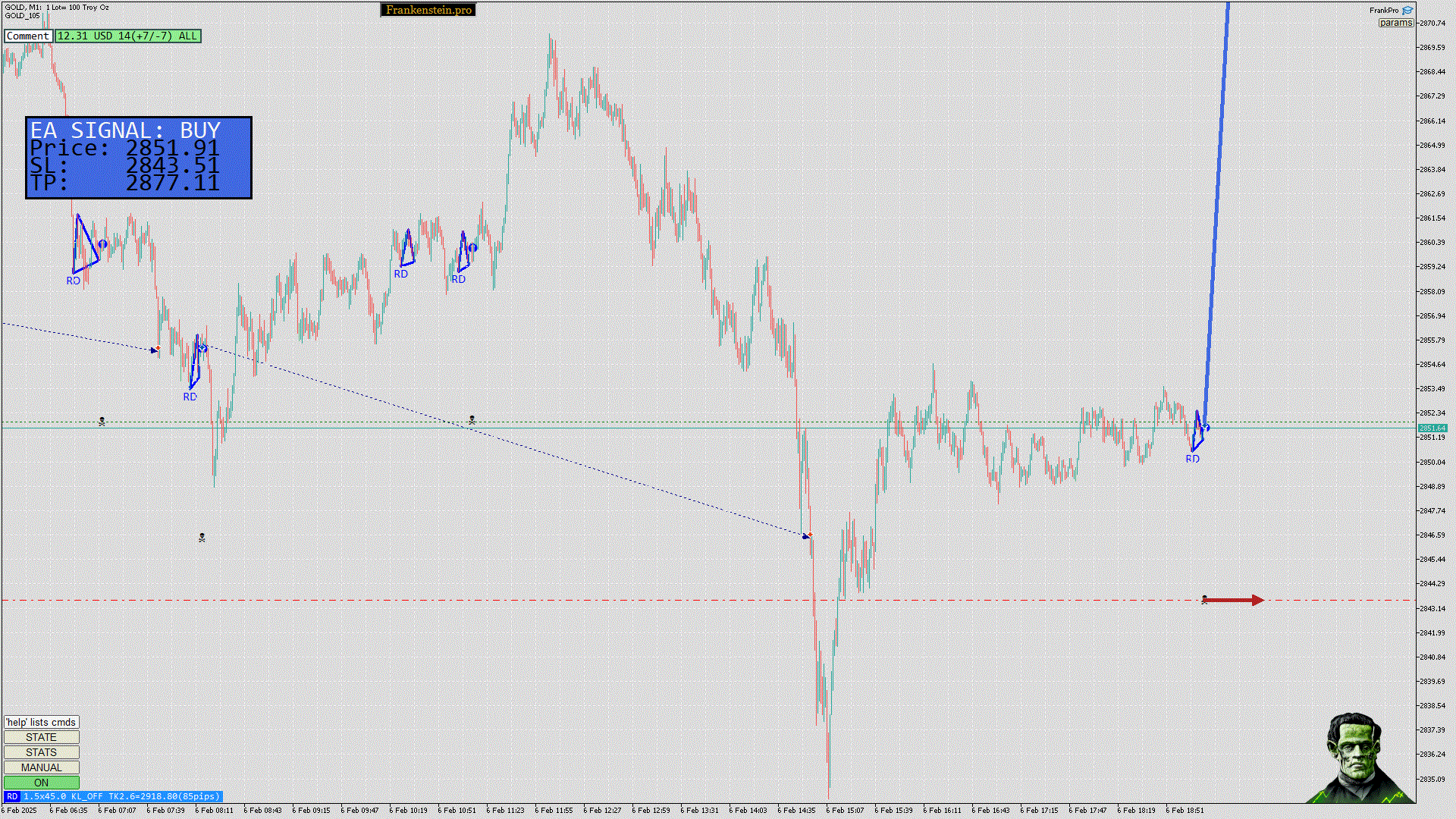
Task: Click the 'help' lists cmds command field
Action: coord(41,722)
